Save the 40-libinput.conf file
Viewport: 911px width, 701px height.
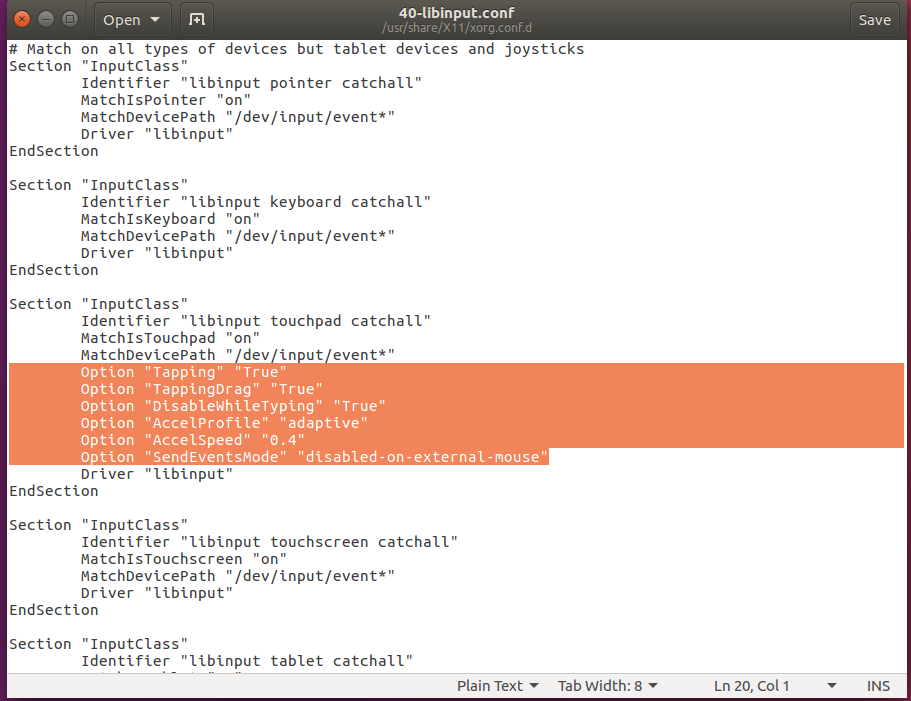(874, 19)
